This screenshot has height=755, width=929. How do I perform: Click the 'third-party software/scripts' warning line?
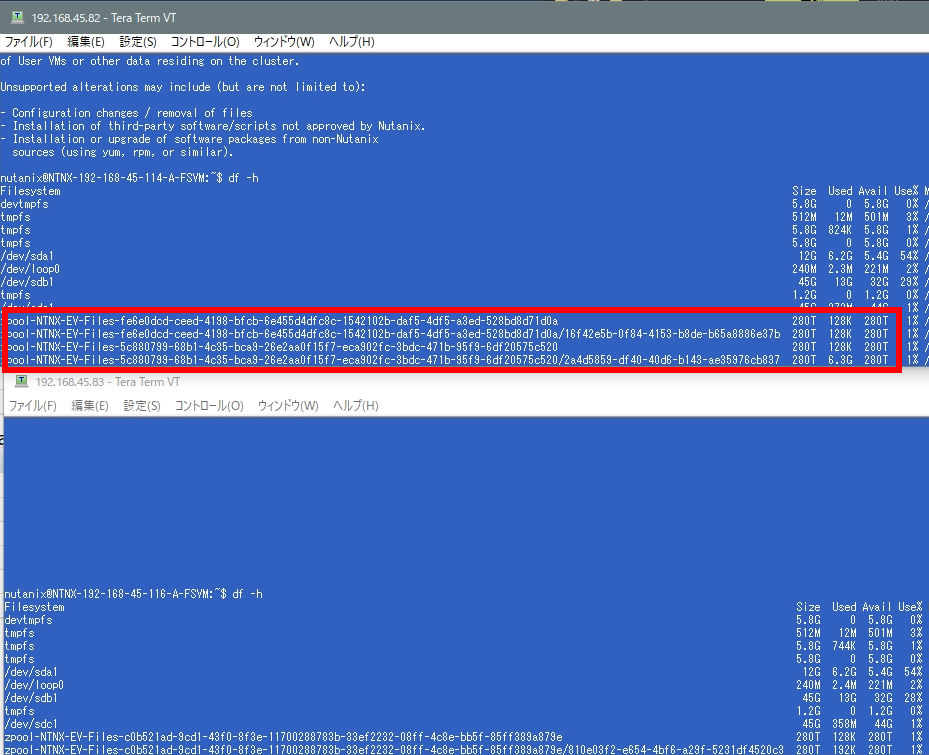(213, 126)
